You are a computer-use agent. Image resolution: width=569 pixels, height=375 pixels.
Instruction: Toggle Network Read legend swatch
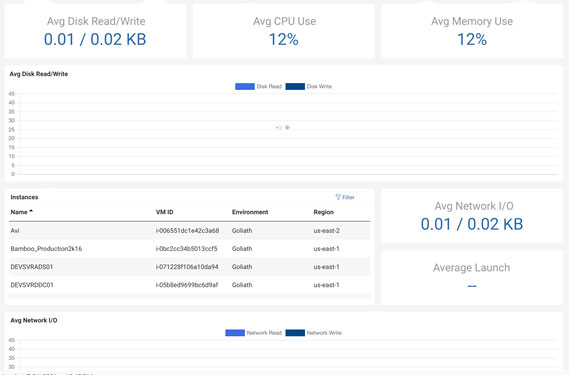235,333
